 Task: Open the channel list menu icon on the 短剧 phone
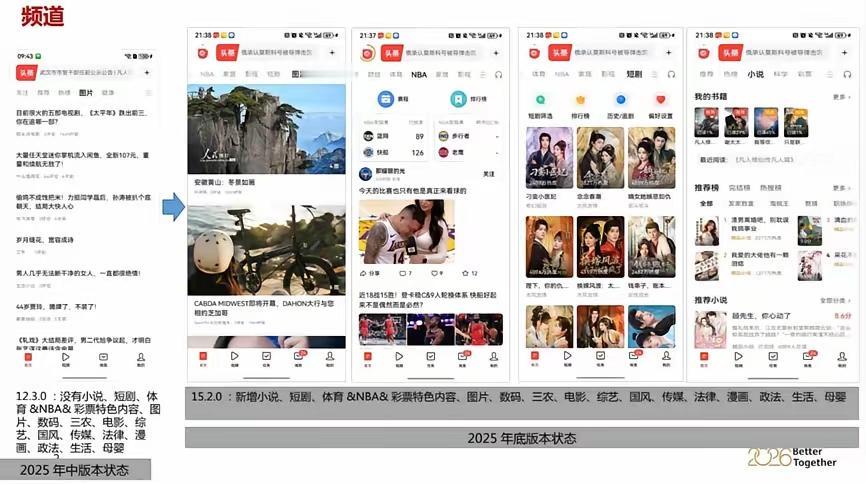click(654, 74)
